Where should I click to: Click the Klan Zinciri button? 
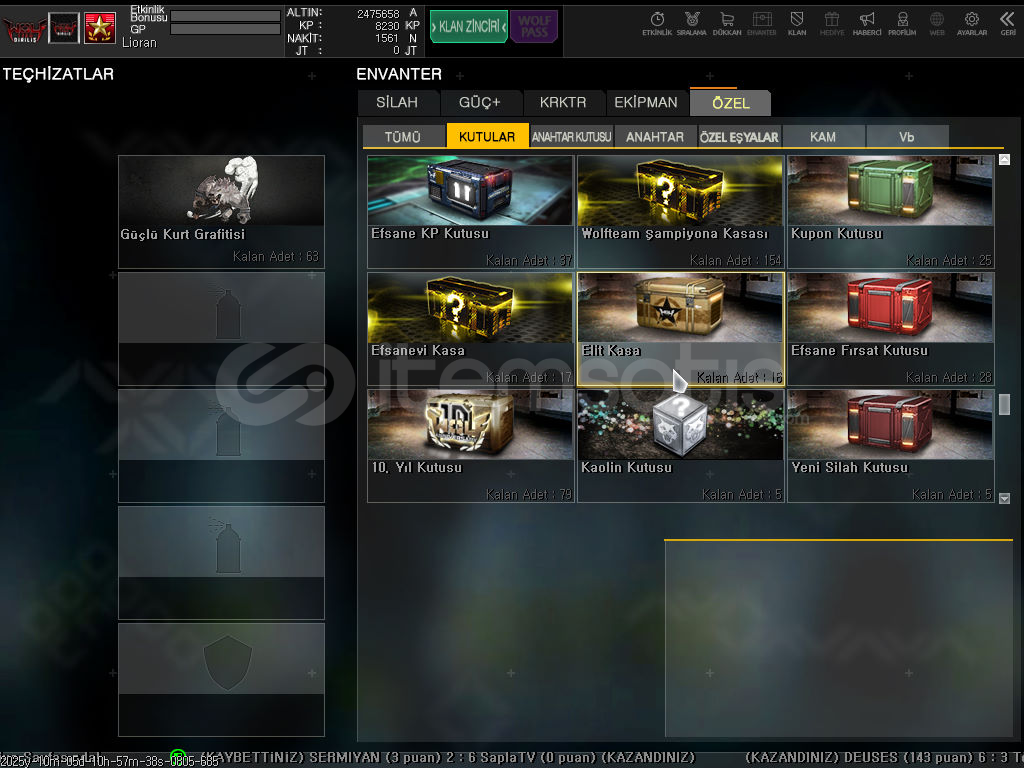click(468, 27)
